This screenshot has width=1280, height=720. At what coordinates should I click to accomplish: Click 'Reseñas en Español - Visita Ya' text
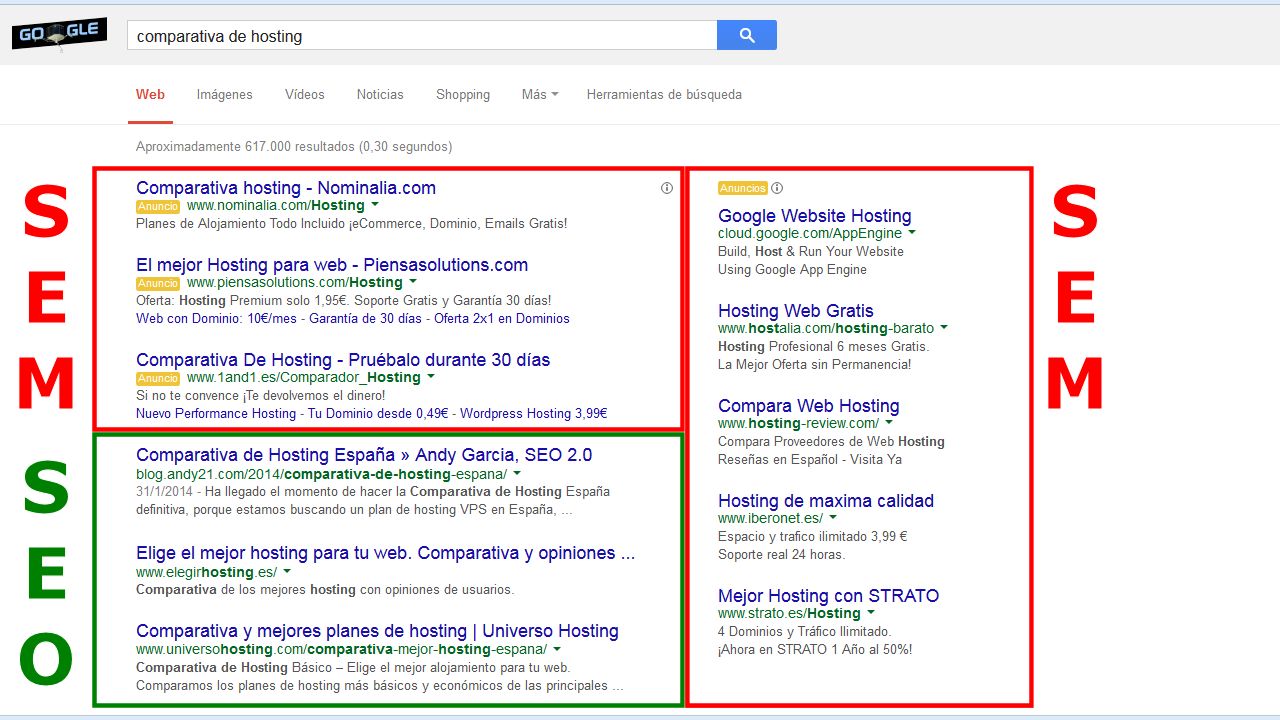(810, 459)
